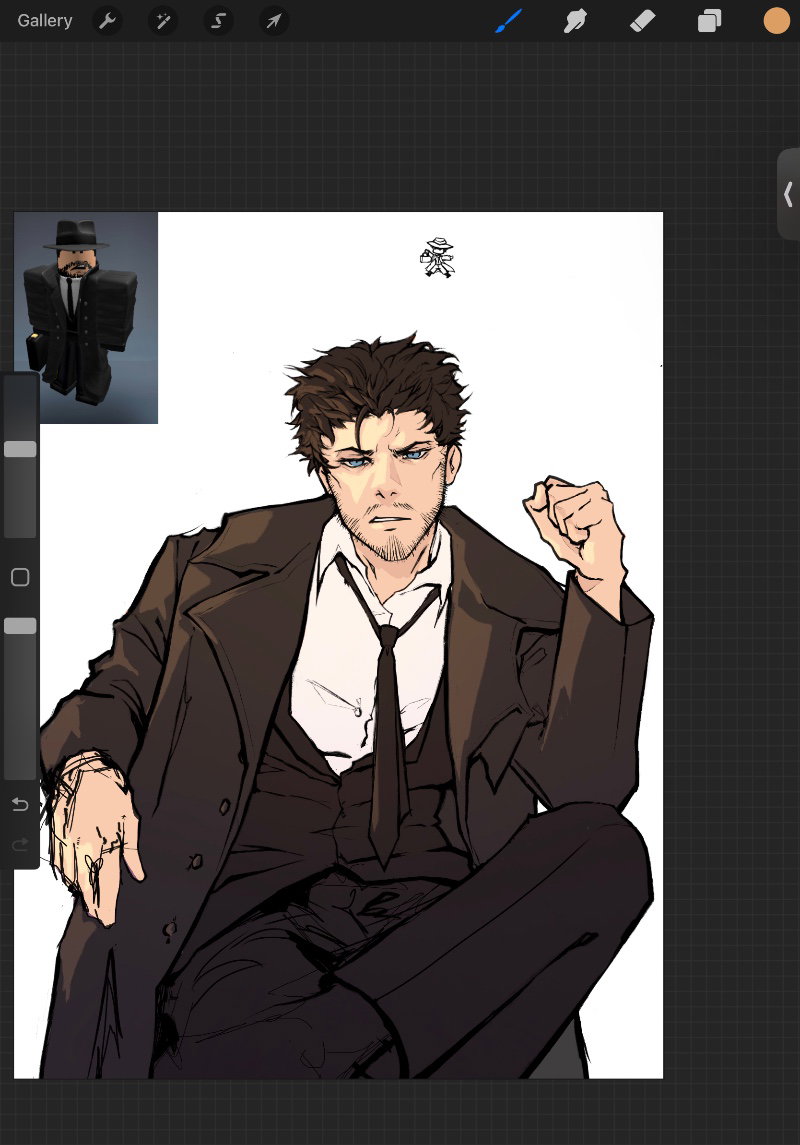The image size is (800, 1145).
Task: Click the brush opacity slider handle
Action: 20,626
